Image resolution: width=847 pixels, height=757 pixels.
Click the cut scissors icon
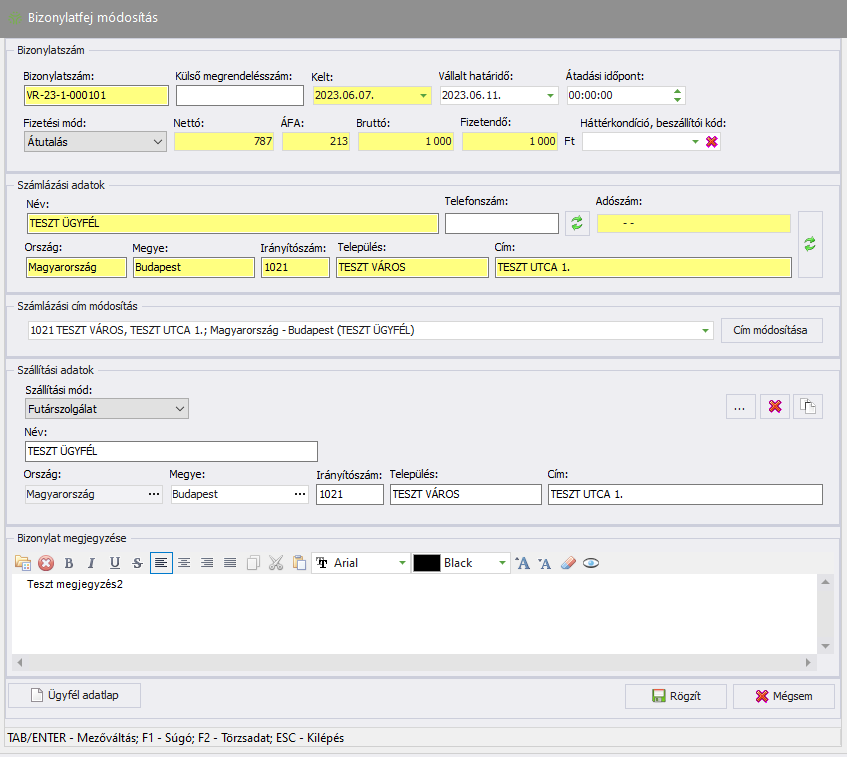click(276, 563)
